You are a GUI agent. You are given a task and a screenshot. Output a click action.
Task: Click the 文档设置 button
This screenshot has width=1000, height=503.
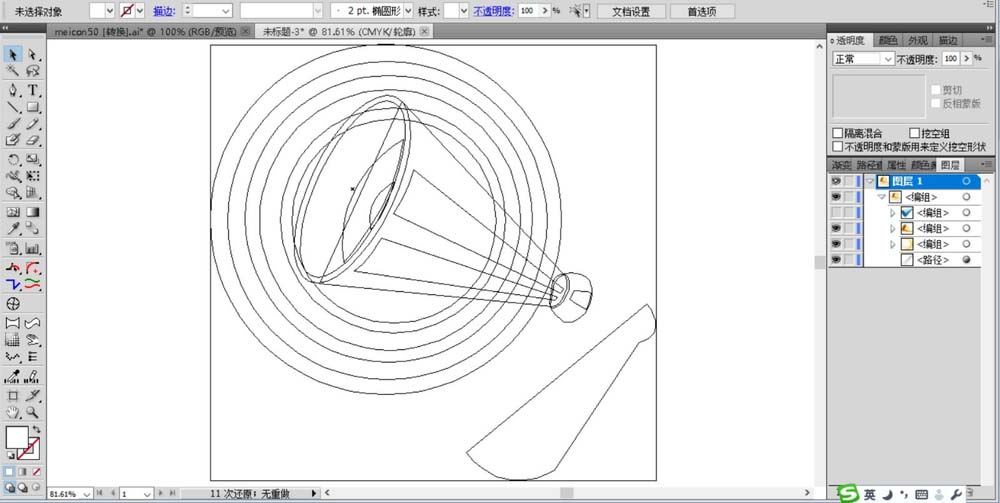tap(631, 11)
